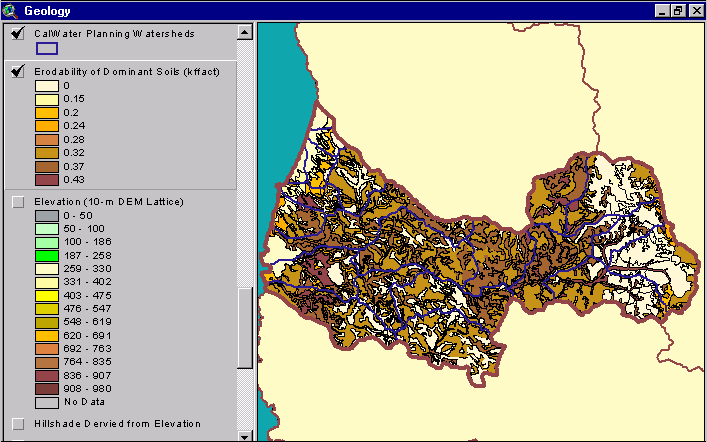Select the elevation 100 - 186 swatch
The width and height of the screenshot is (707, 442).
click(47, 242)
